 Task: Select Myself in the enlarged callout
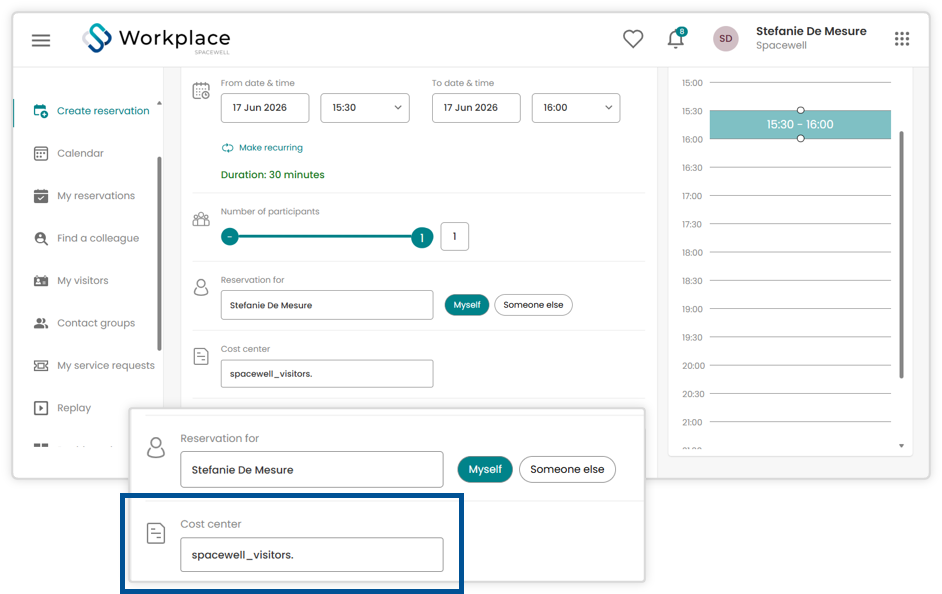point(485,470)
